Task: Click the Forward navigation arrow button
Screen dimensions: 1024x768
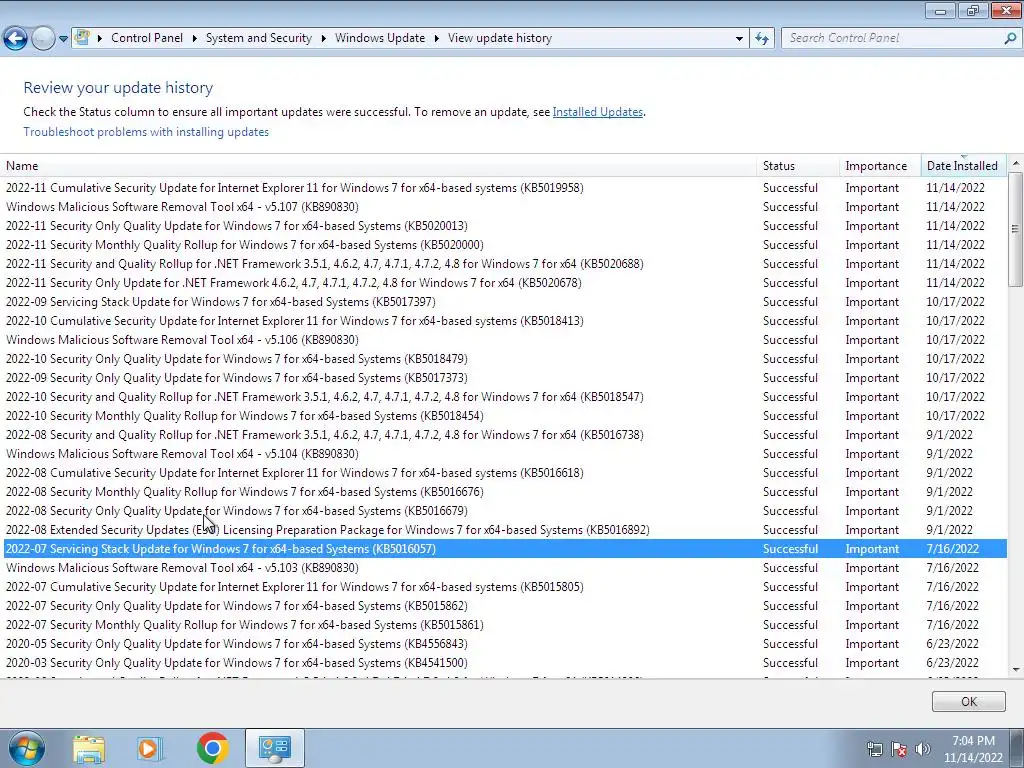Action: click(43, 39)
